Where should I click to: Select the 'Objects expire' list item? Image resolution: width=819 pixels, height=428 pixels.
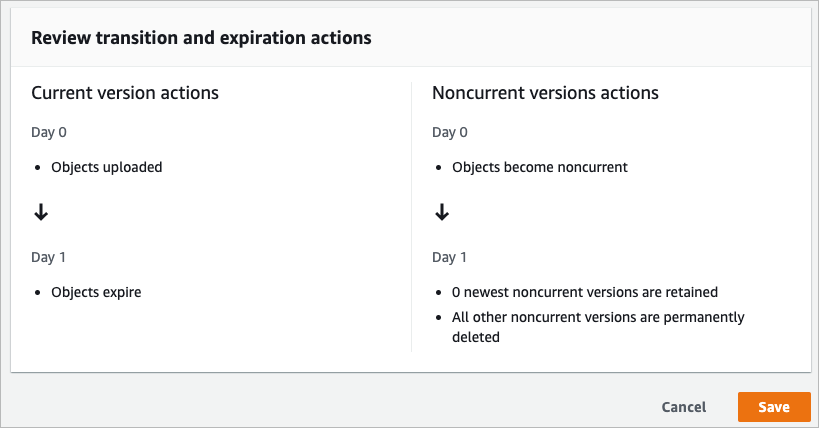[96, 292]
